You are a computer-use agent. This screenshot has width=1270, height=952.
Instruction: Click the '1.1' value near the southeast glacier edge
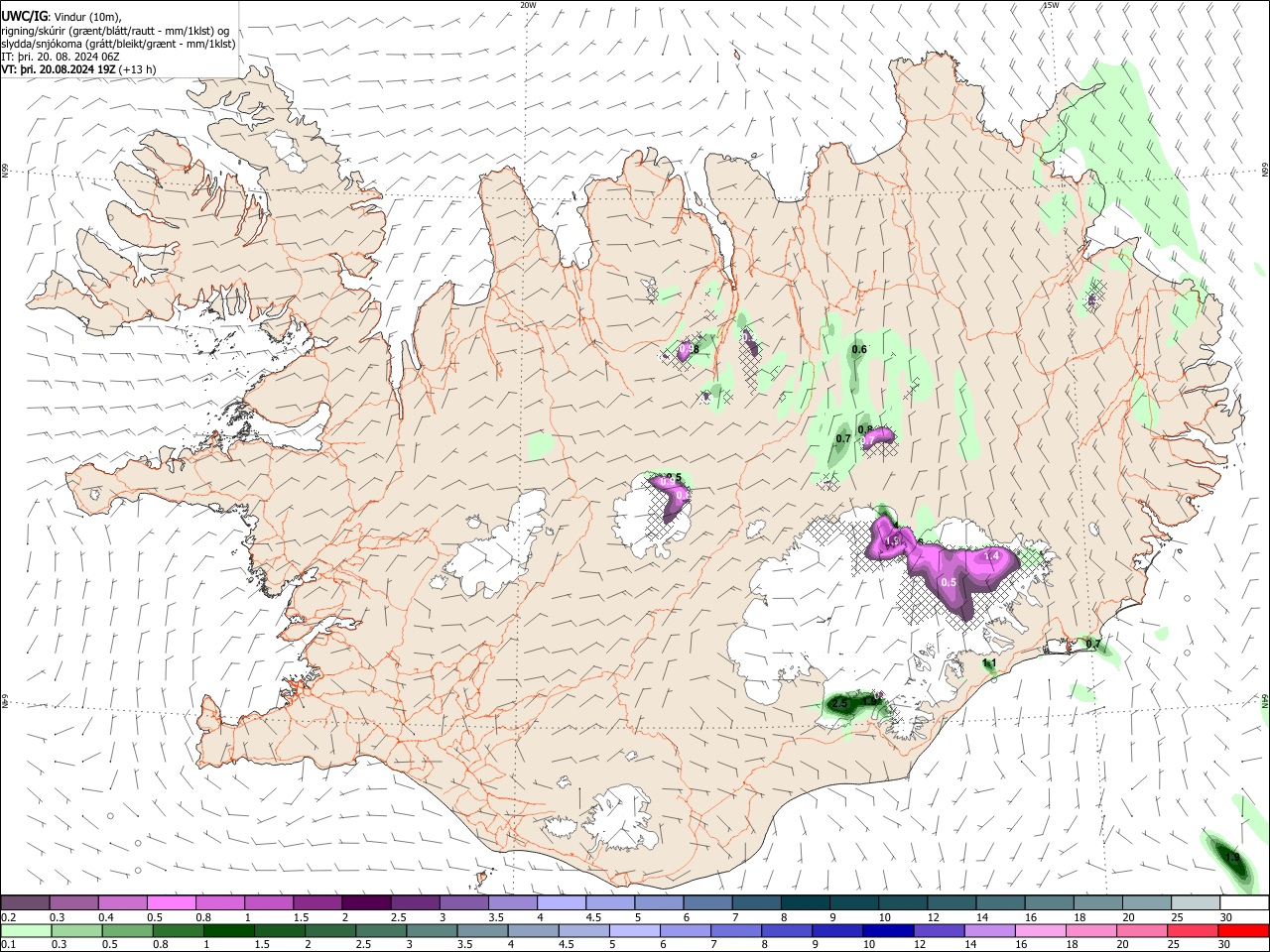click(989, 662)
